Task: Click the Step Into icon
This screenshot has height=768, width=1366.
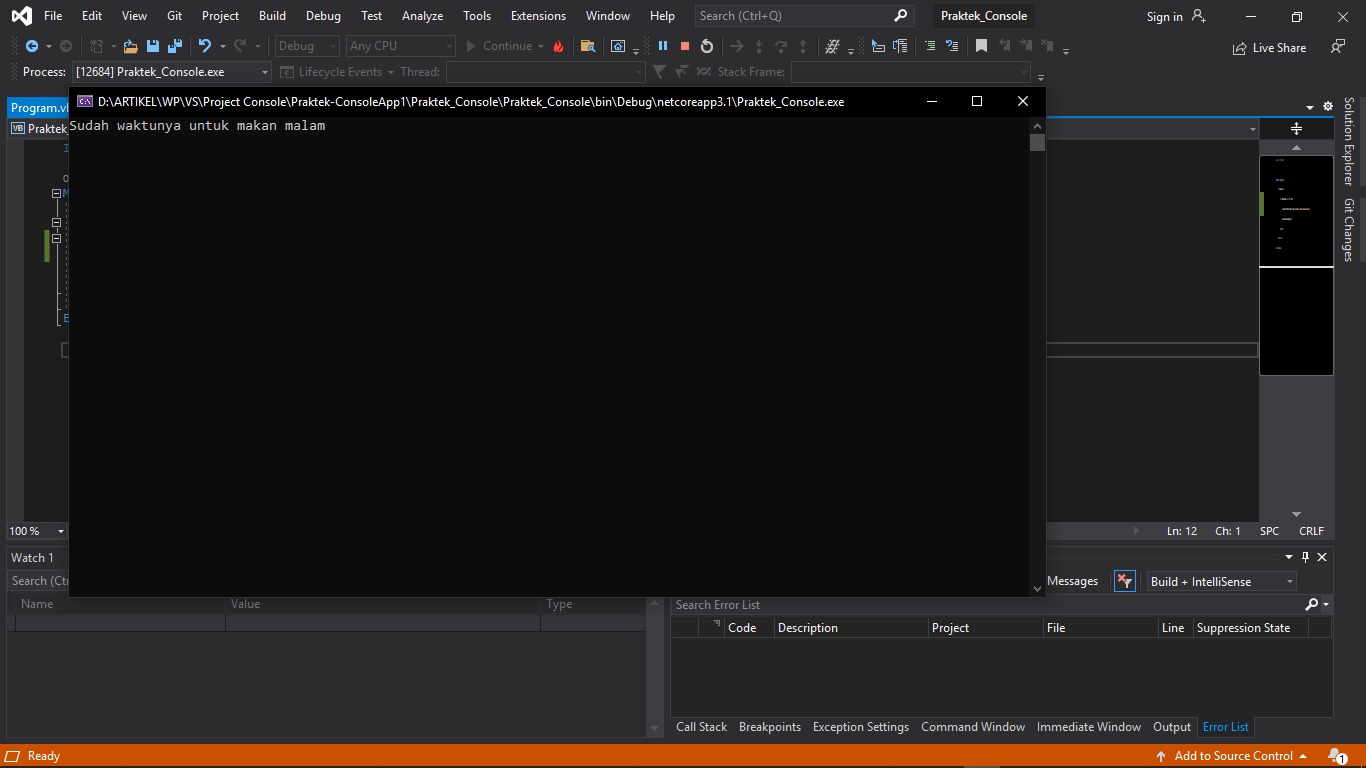Action: (x=759, y=46)
